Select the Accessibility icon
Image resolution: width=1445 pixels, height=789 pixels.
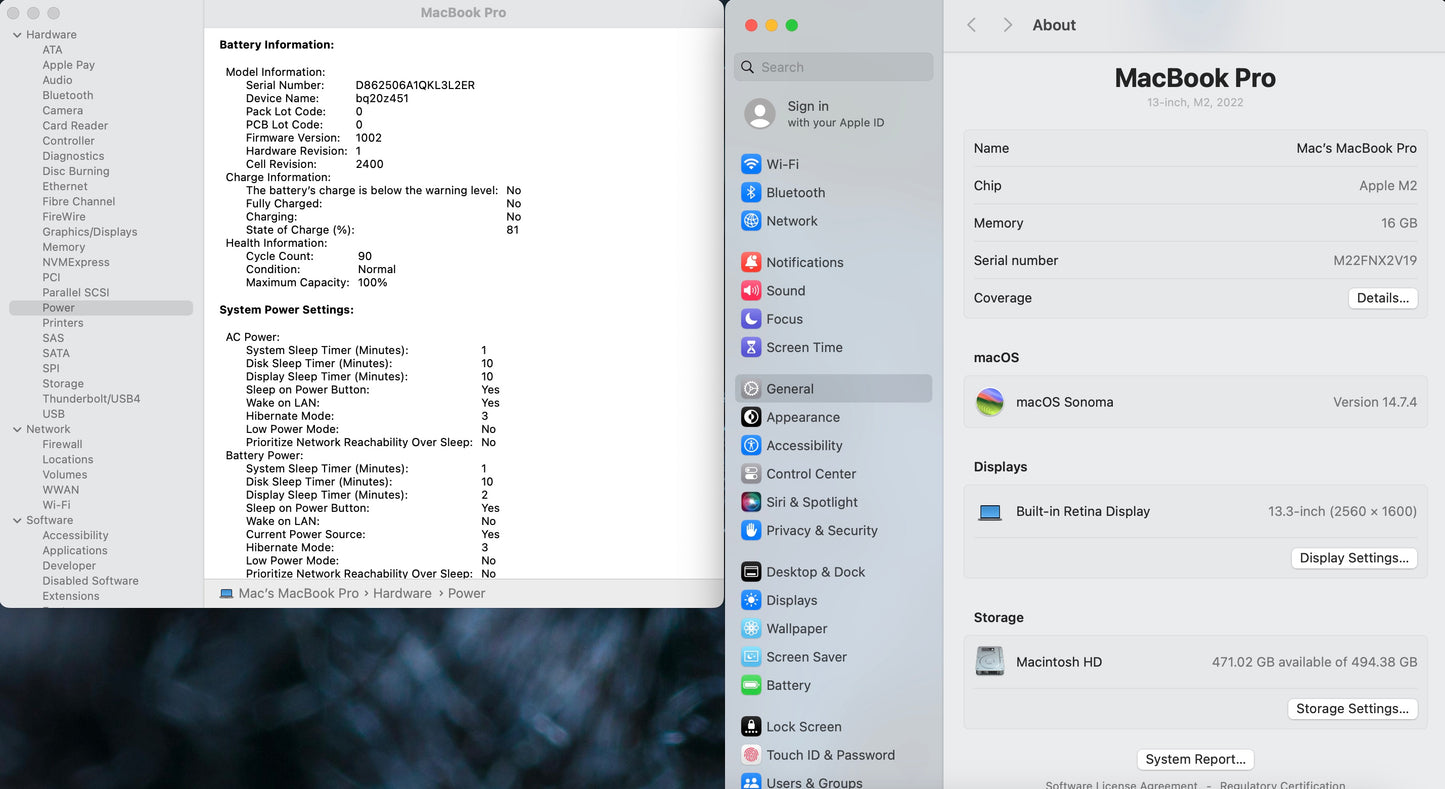751,445
